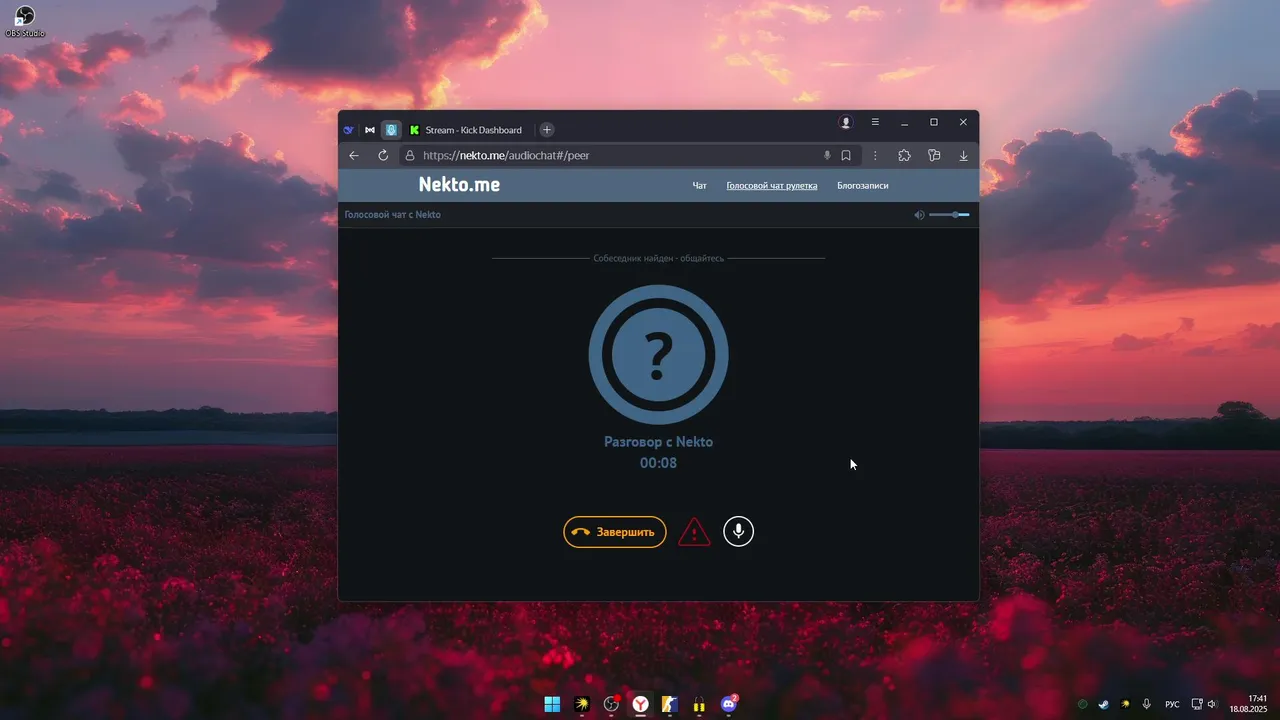
Task: Switch to the active Nekto audiochat tab
Action: tap(391, 130)
